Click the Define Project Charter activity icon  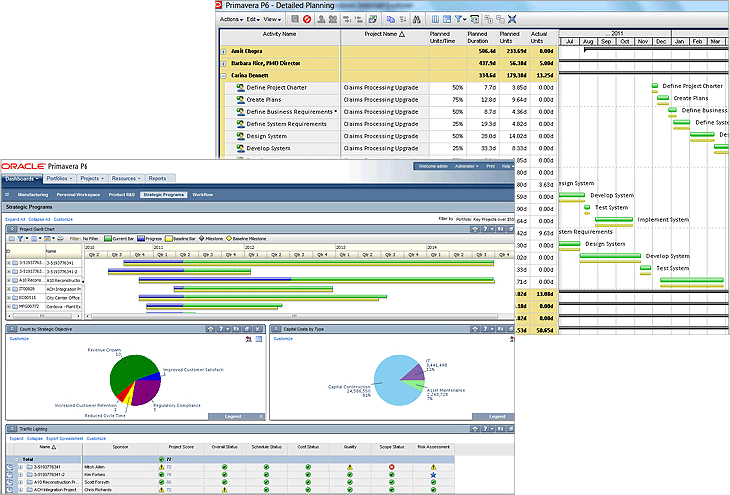point(241,87)
